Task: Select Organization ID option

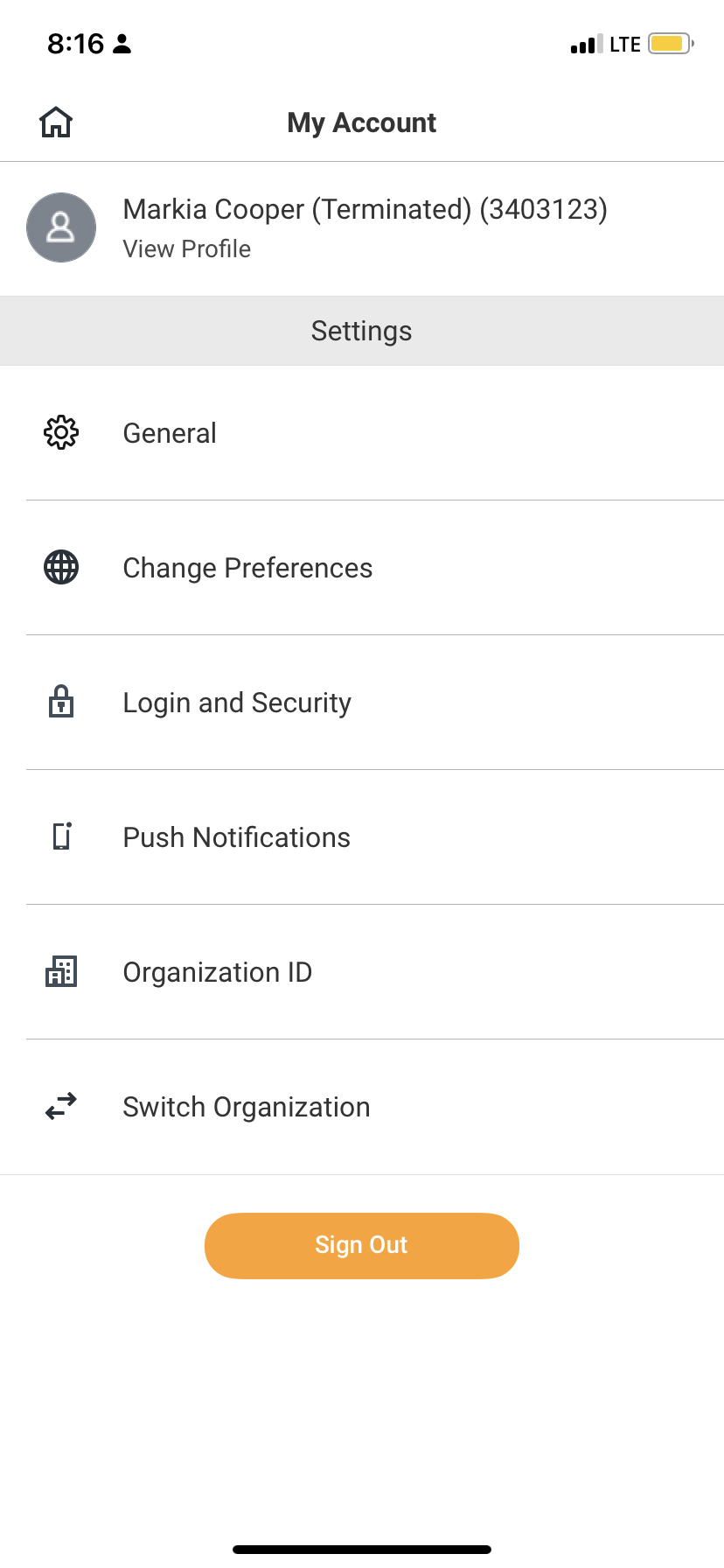Action: coord(217,972)
